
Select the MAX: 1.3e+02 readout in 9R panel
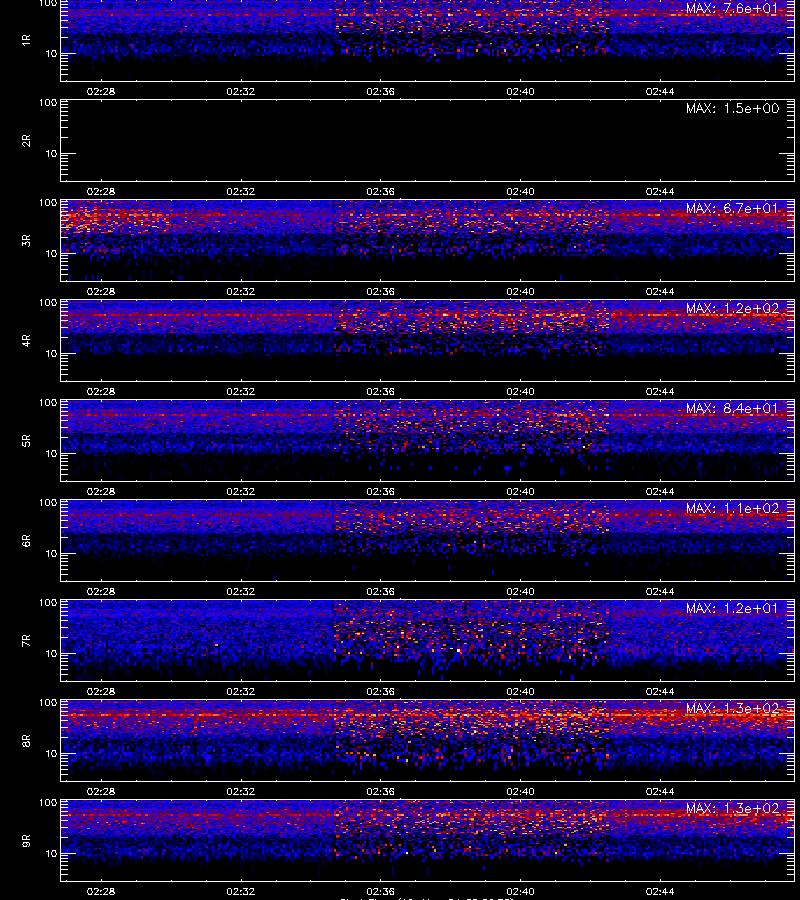[x=732, y=808]
